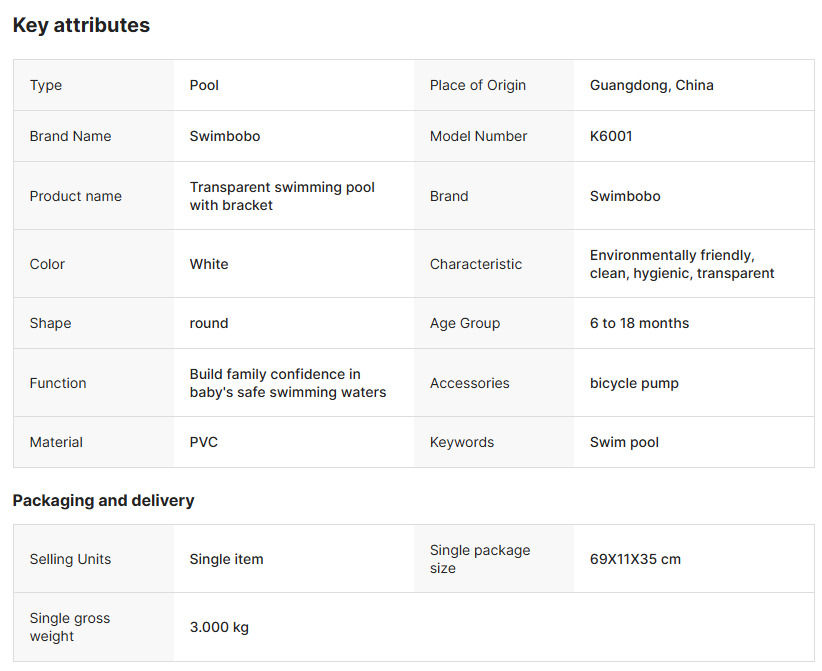Click the bicycle pump accessories value
Screen dimensions: 822x671
coord(633,383)
